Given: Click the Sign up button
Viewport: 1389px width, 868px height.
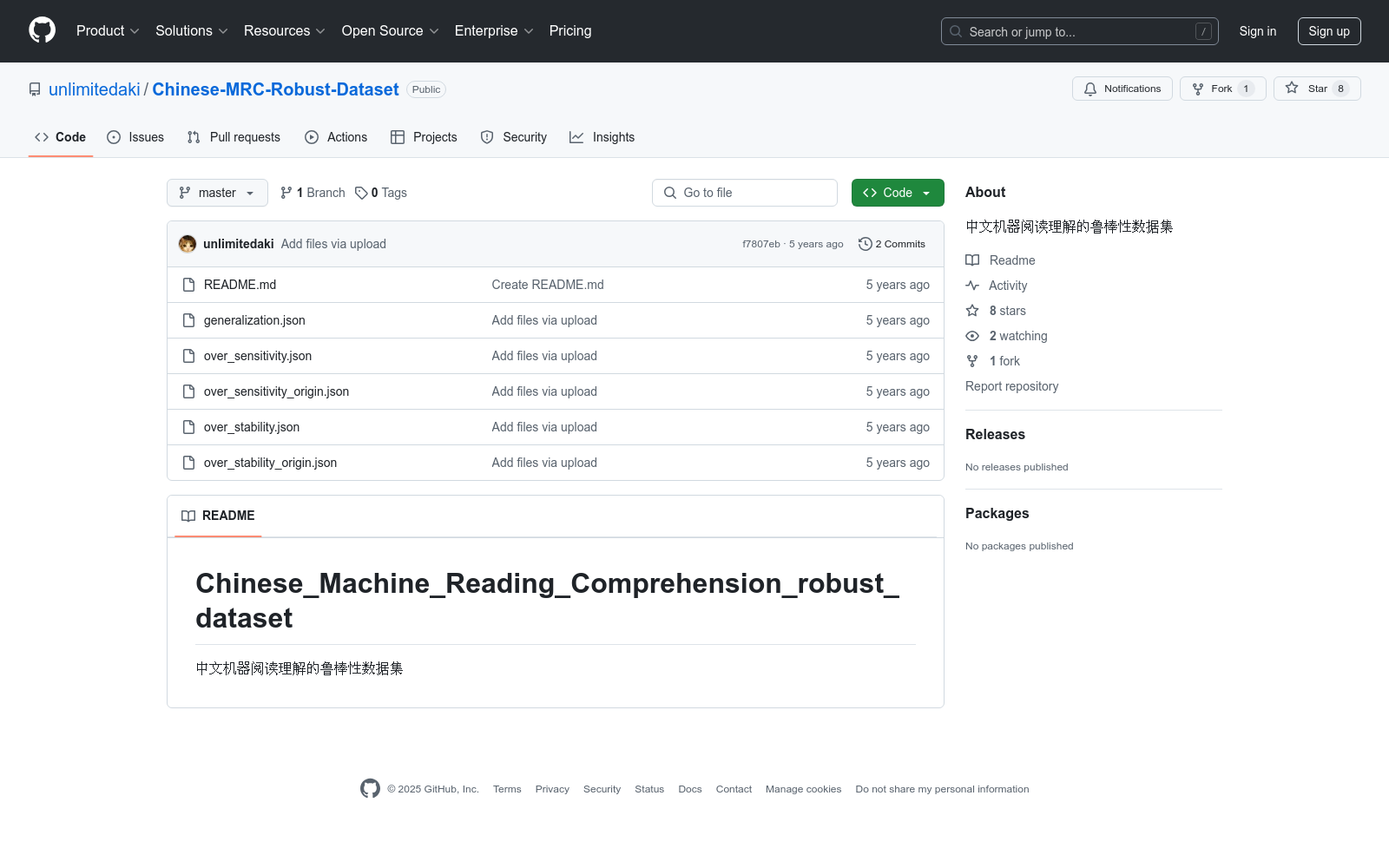Looking at the screenshot, I should [1329, 31].
